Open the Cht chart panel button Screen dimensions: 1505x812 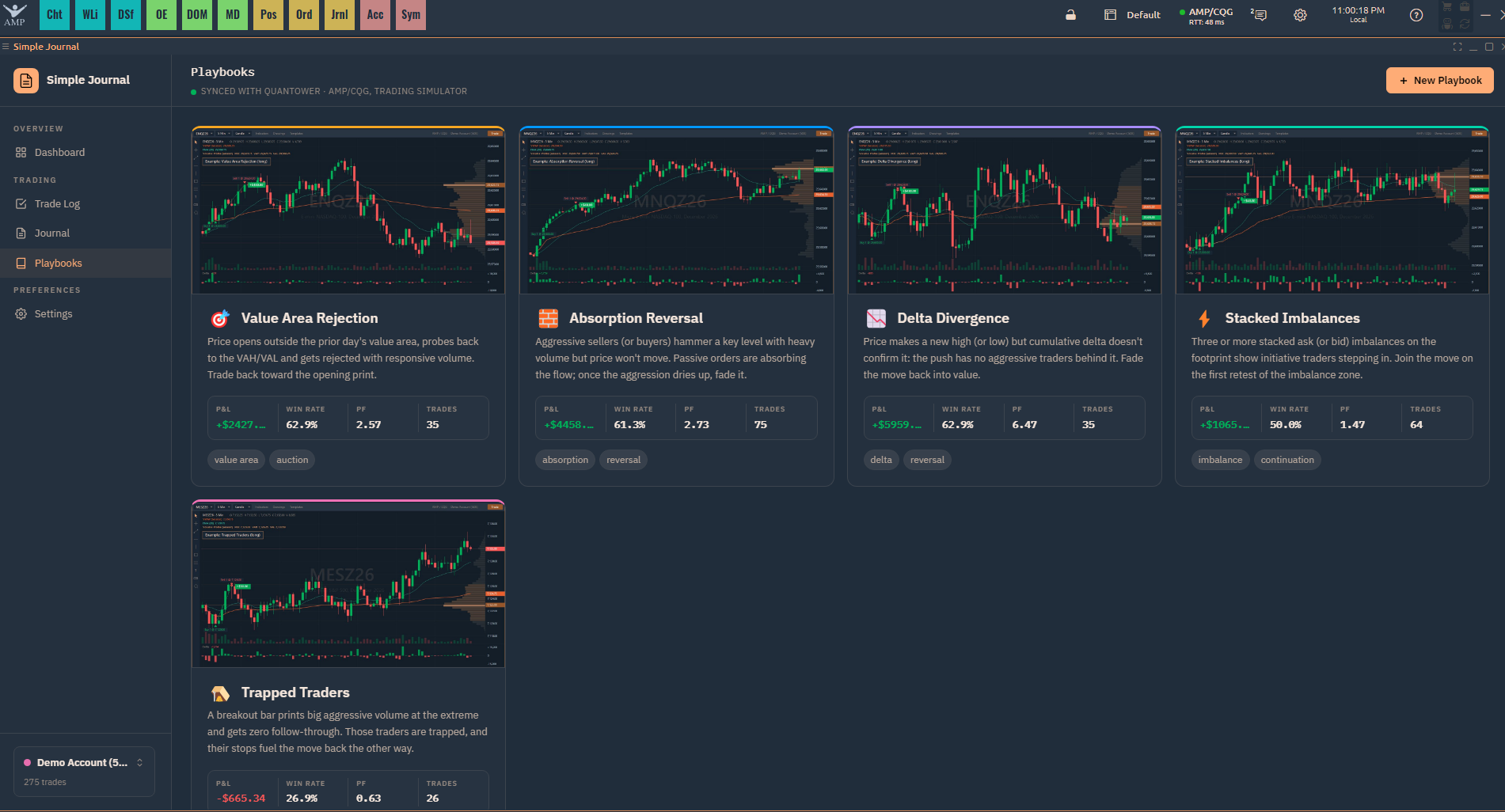(55, 15)
